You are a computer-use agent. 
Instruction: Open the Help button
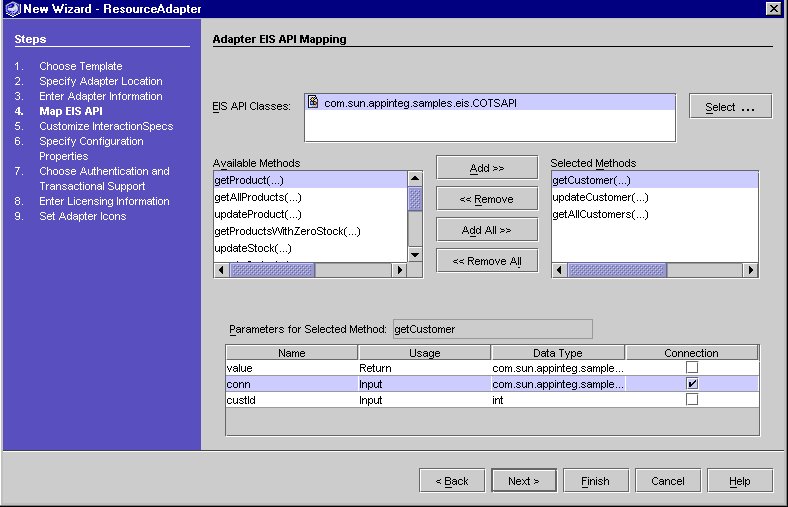(740, 481)
